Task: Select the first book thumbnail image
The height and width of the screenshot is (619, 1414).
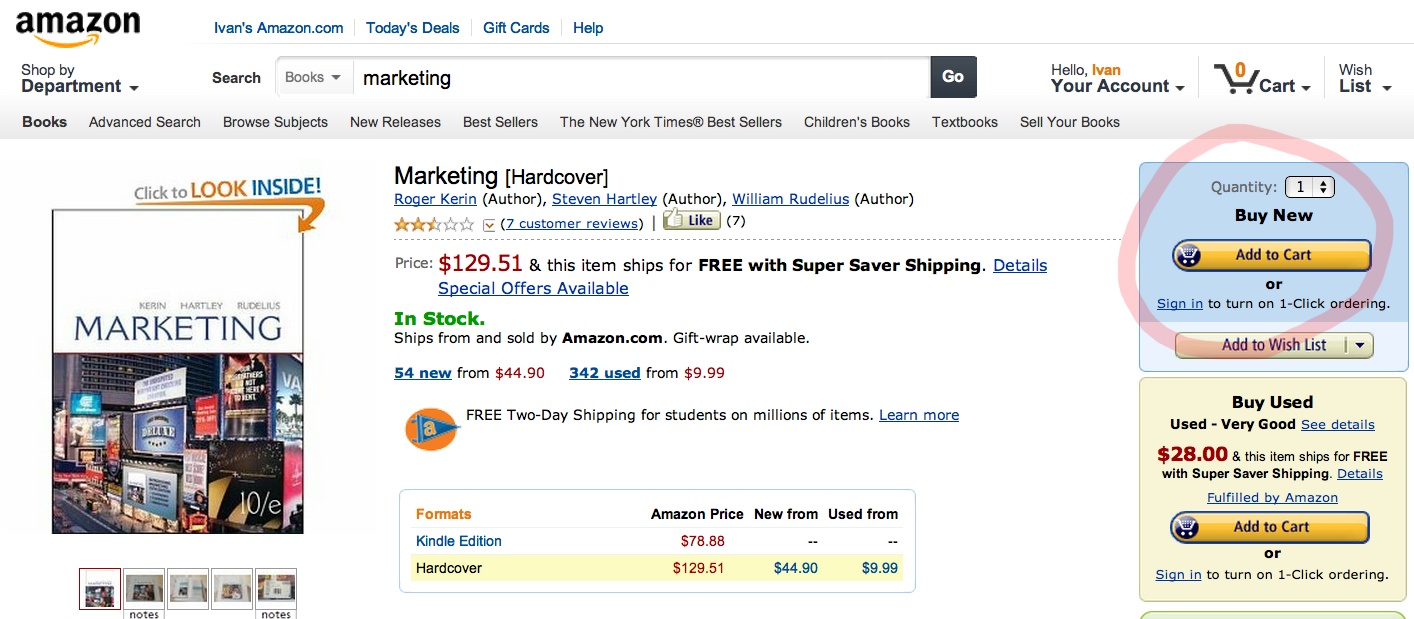Action: [x=100, y=589]
